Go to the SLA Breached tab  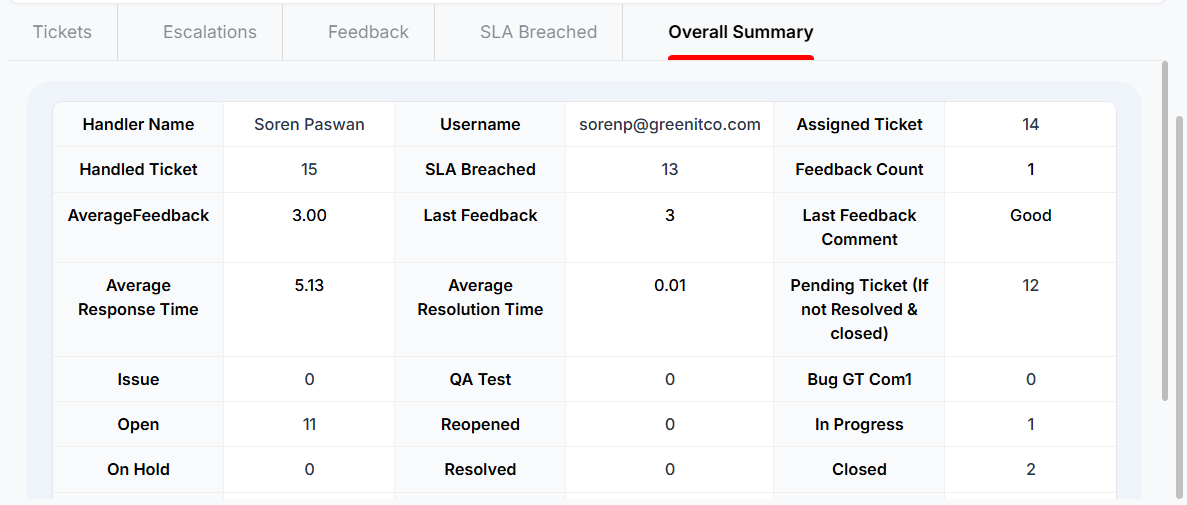tap(538, 33)
